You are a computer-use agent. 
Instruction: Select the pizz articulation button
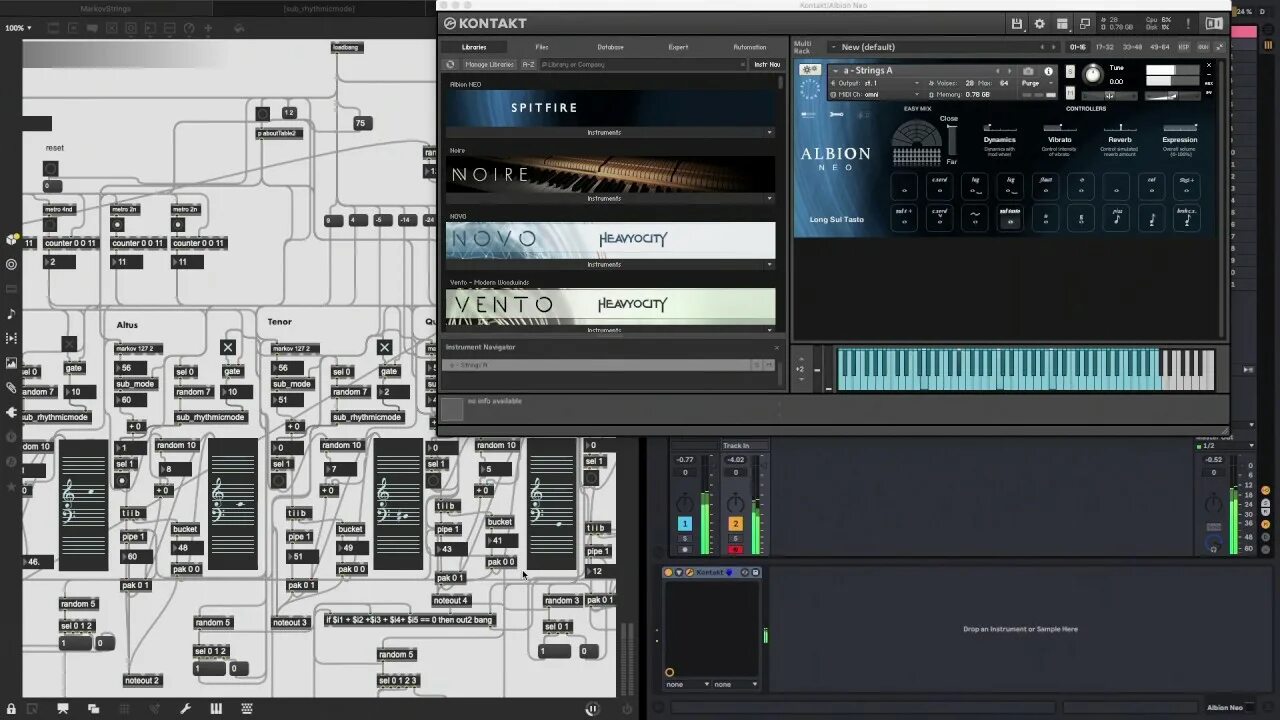pos(1116,216)
